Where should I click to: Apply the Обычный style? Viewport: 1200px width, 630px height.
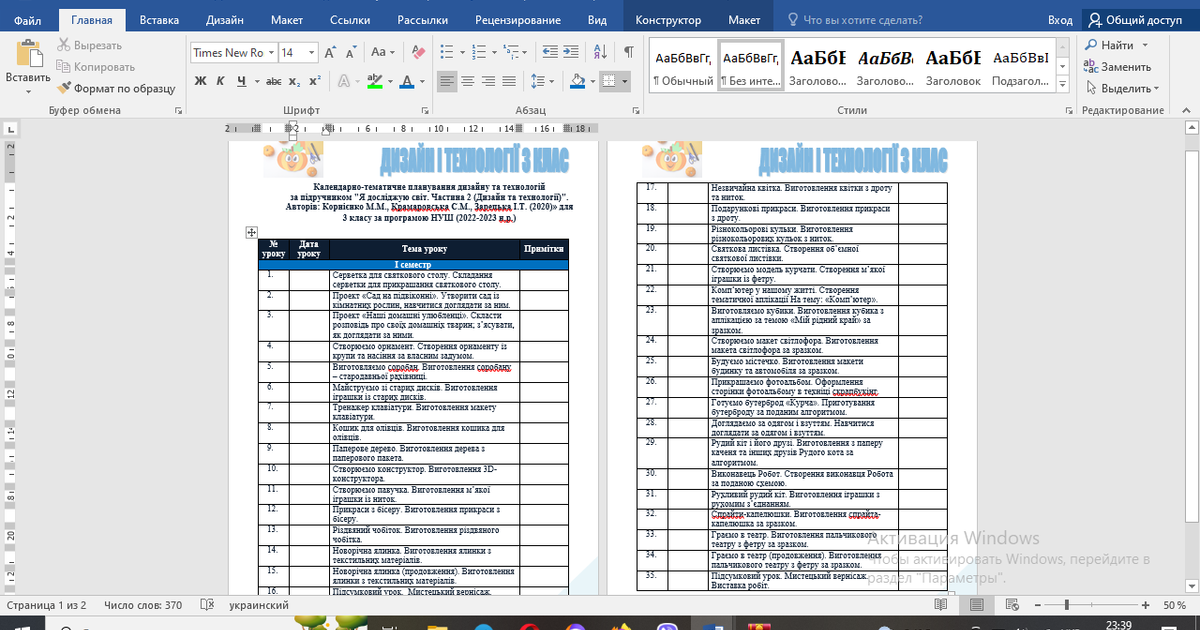coord(682,66)
